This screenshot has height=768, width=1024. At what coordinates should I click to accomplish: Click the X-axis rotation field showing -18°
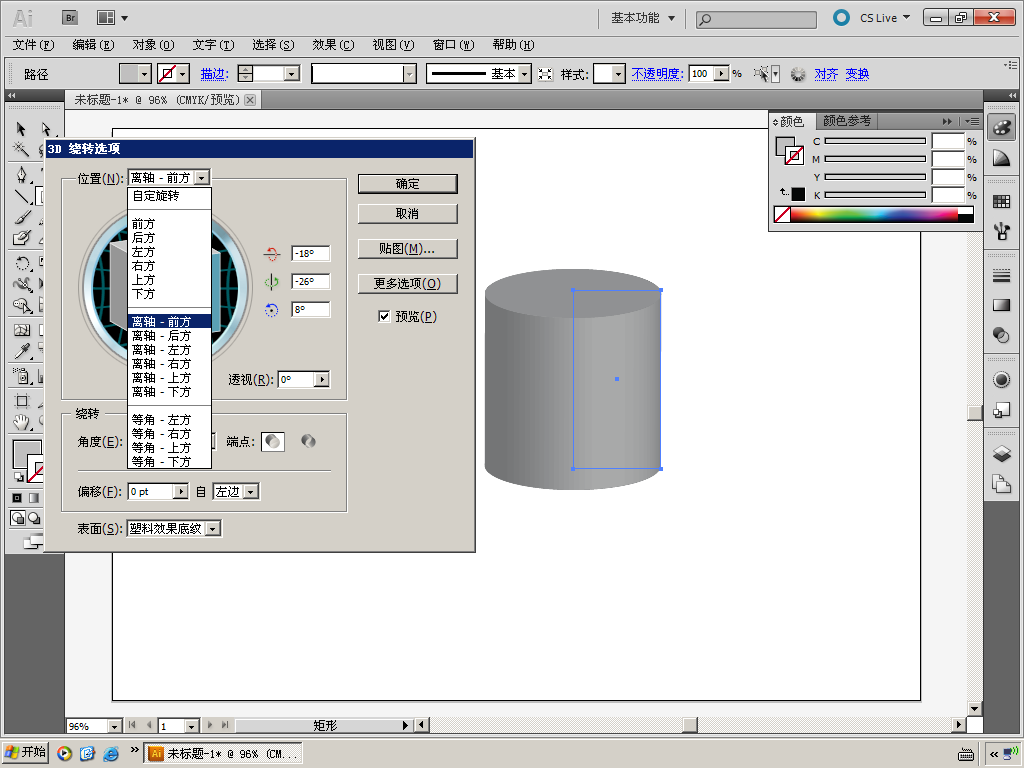310,254
